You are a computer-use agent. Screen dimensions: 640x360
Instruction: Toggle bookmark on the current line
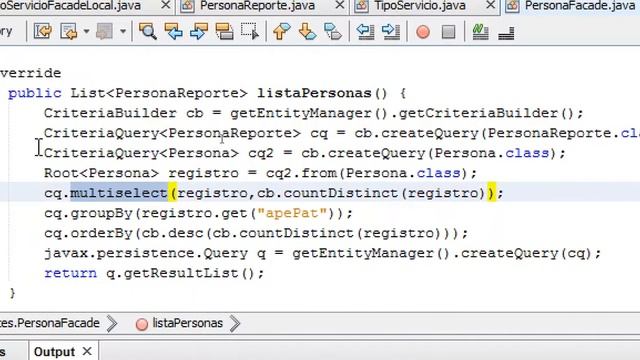(333, 31)
